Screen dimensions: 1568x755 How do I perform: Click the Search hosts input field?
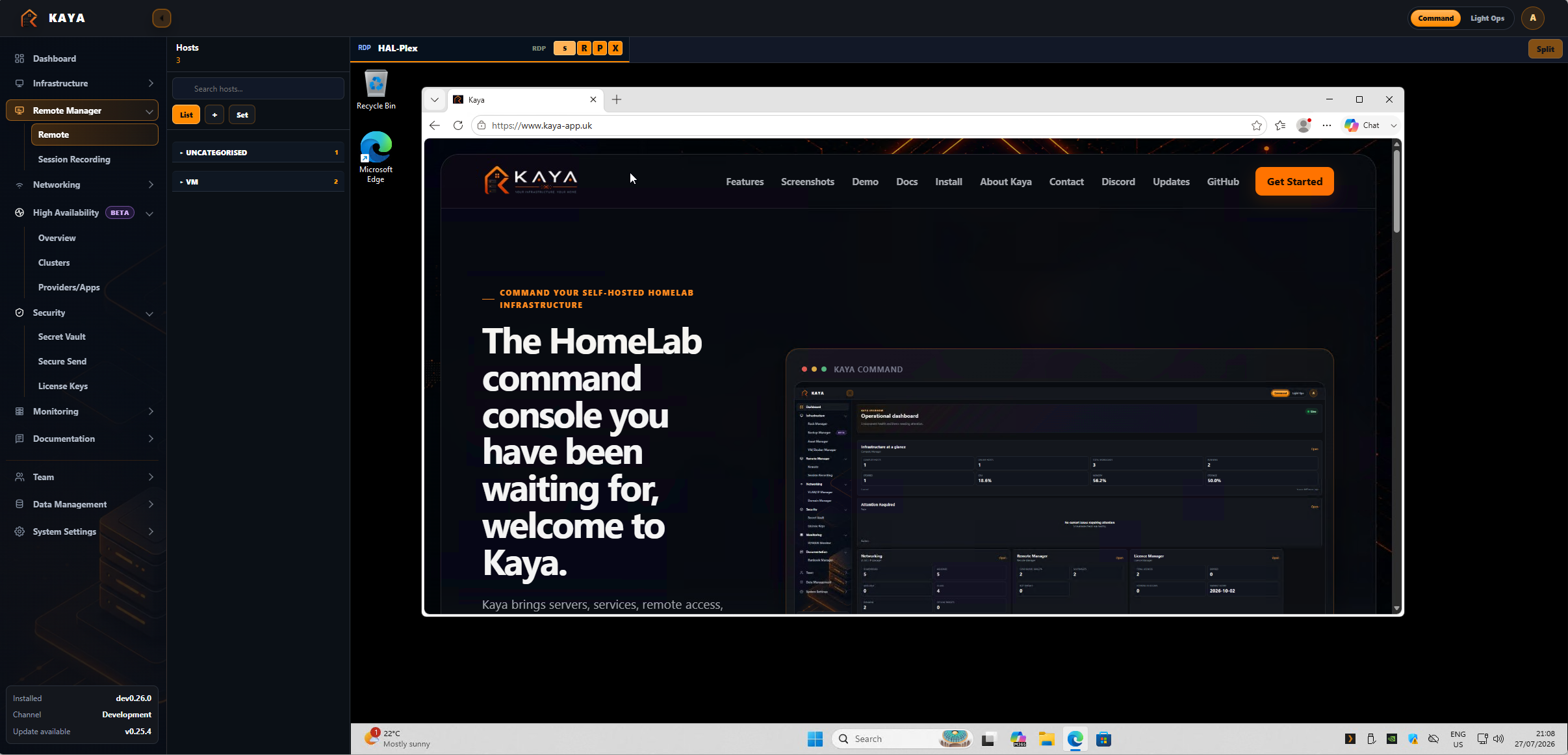tap(259, 89)
